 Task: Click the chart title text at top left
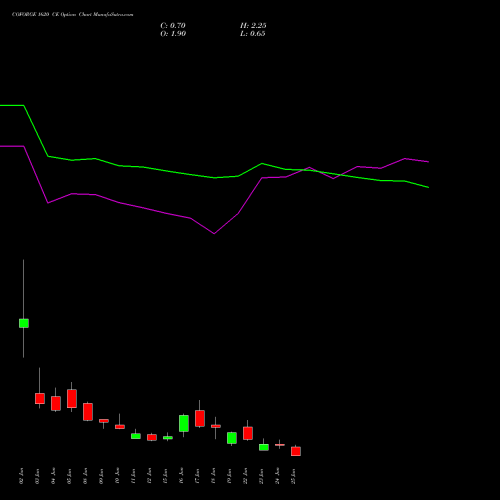72,15
